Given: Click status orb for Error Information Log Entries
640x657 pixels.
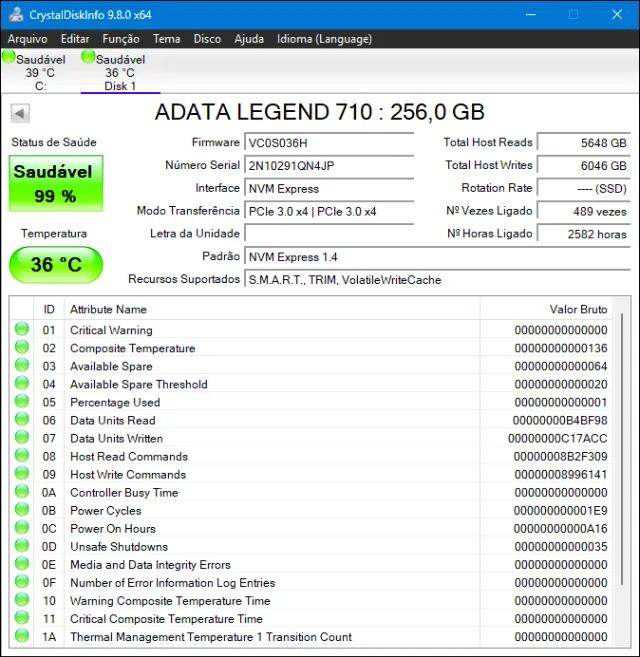Looking at the screenshot, I should (x=22, y=582).
